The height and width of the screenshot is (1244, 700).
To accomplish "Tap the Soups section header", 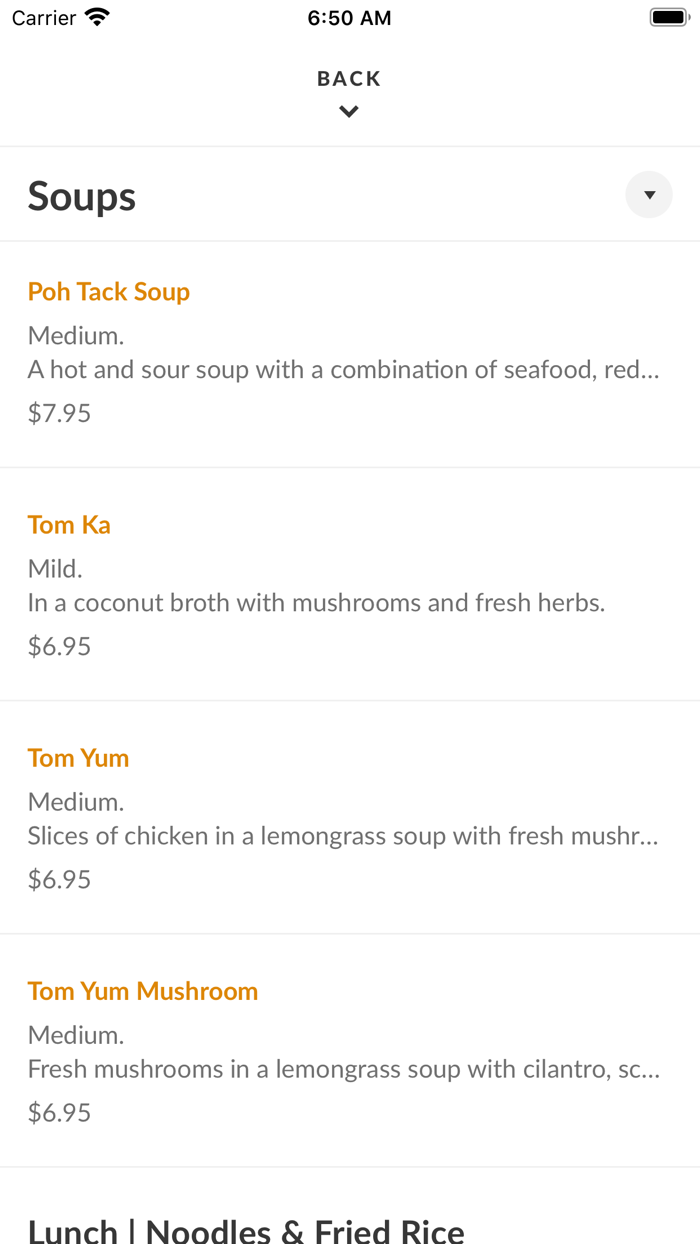I will click(82, 195).
